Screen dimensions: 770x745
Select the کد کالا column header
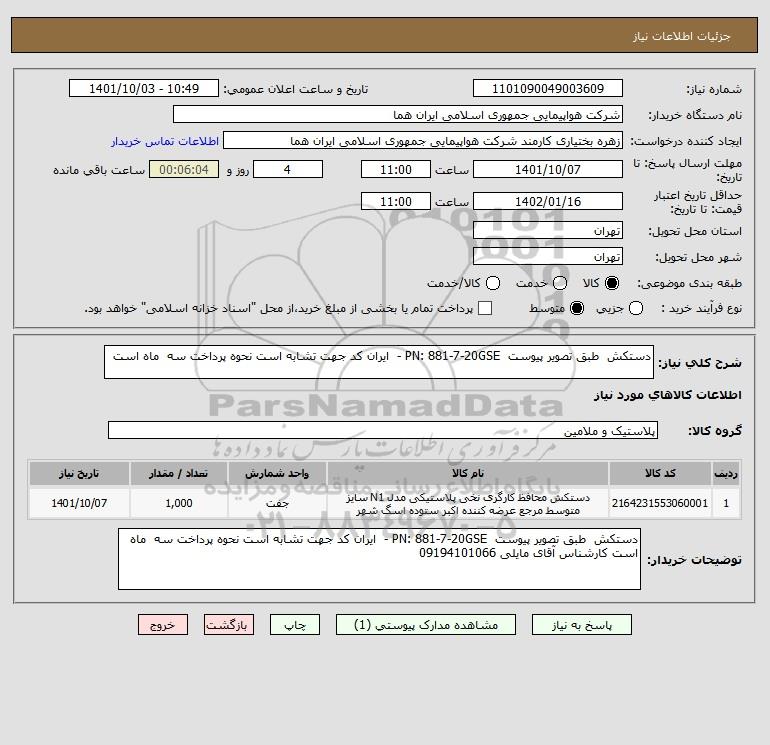pos(660,473)
